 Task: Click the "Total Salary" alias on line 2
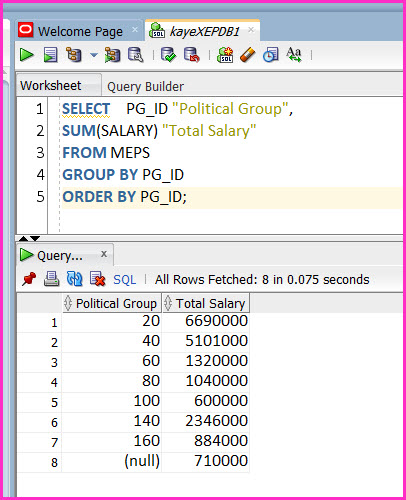pos(209,131)
